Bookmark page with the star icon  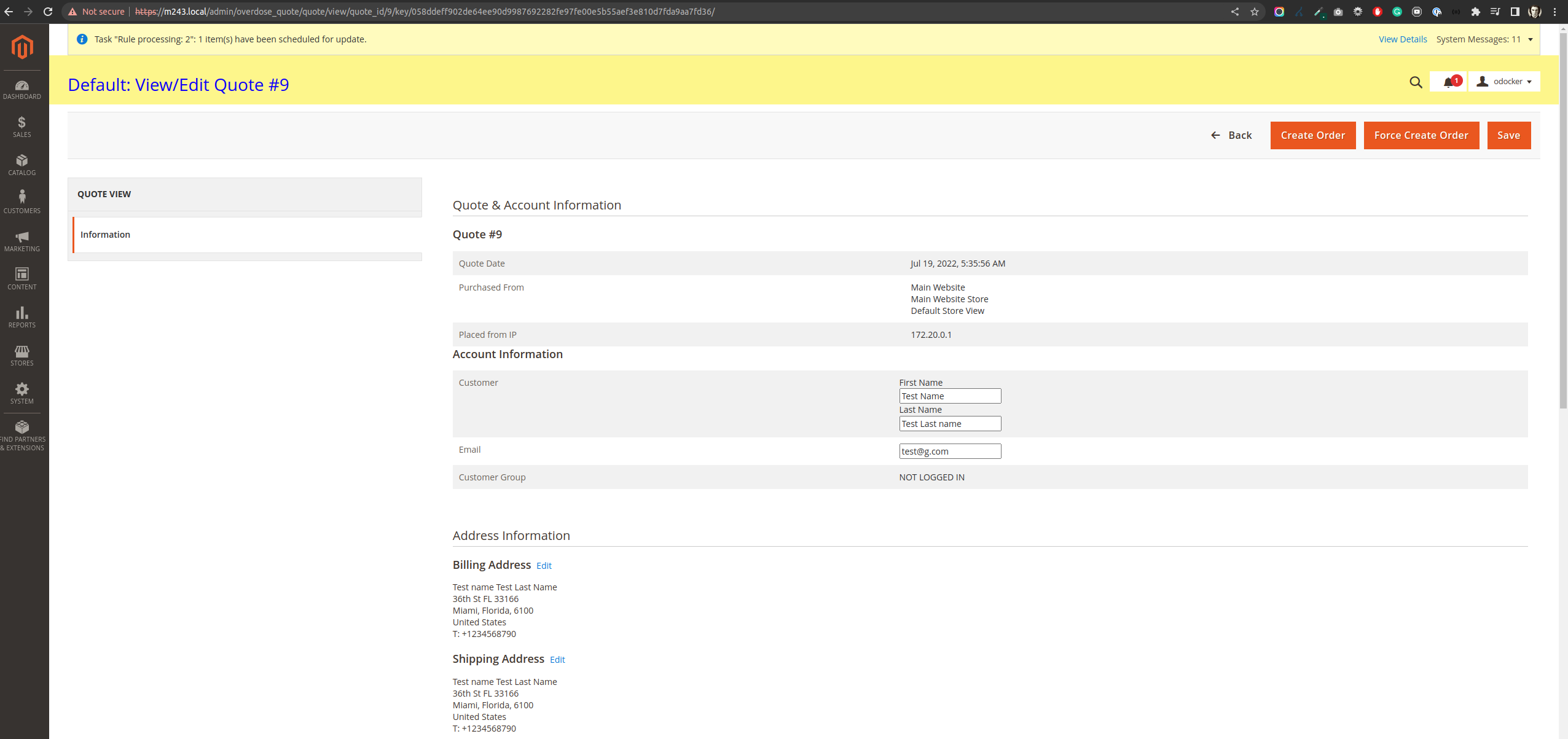[x=1255, y=12]
